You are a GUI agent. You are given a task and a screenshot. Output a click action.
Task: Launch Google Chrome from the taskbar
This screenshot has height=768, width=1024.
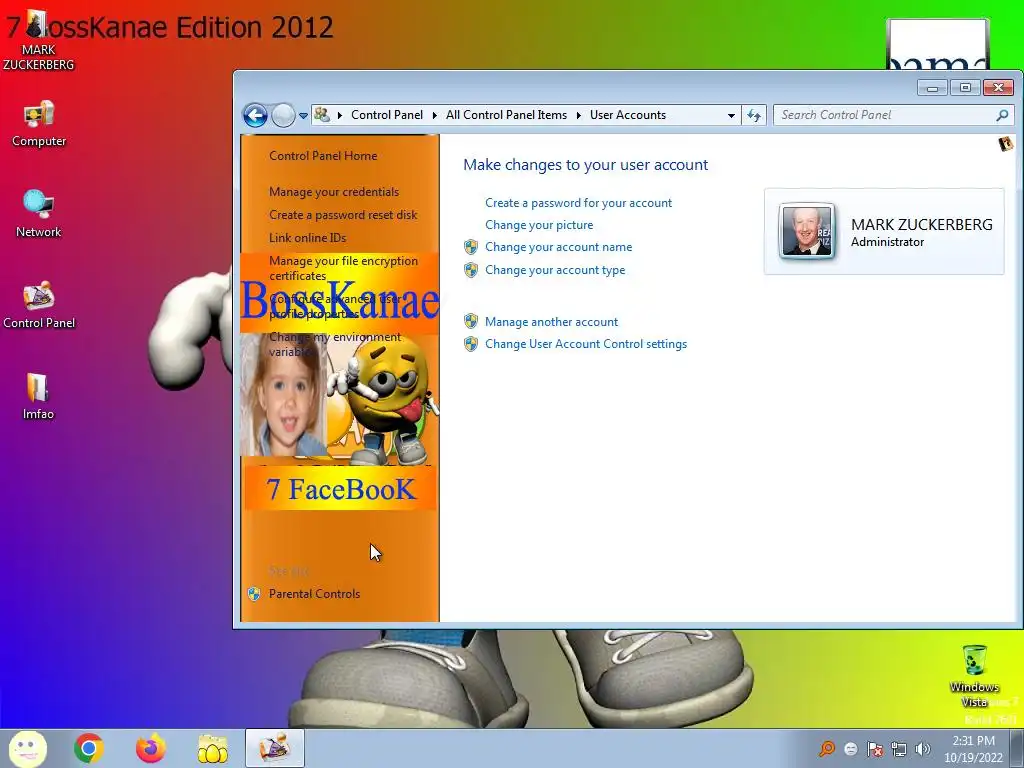[89, 748]
